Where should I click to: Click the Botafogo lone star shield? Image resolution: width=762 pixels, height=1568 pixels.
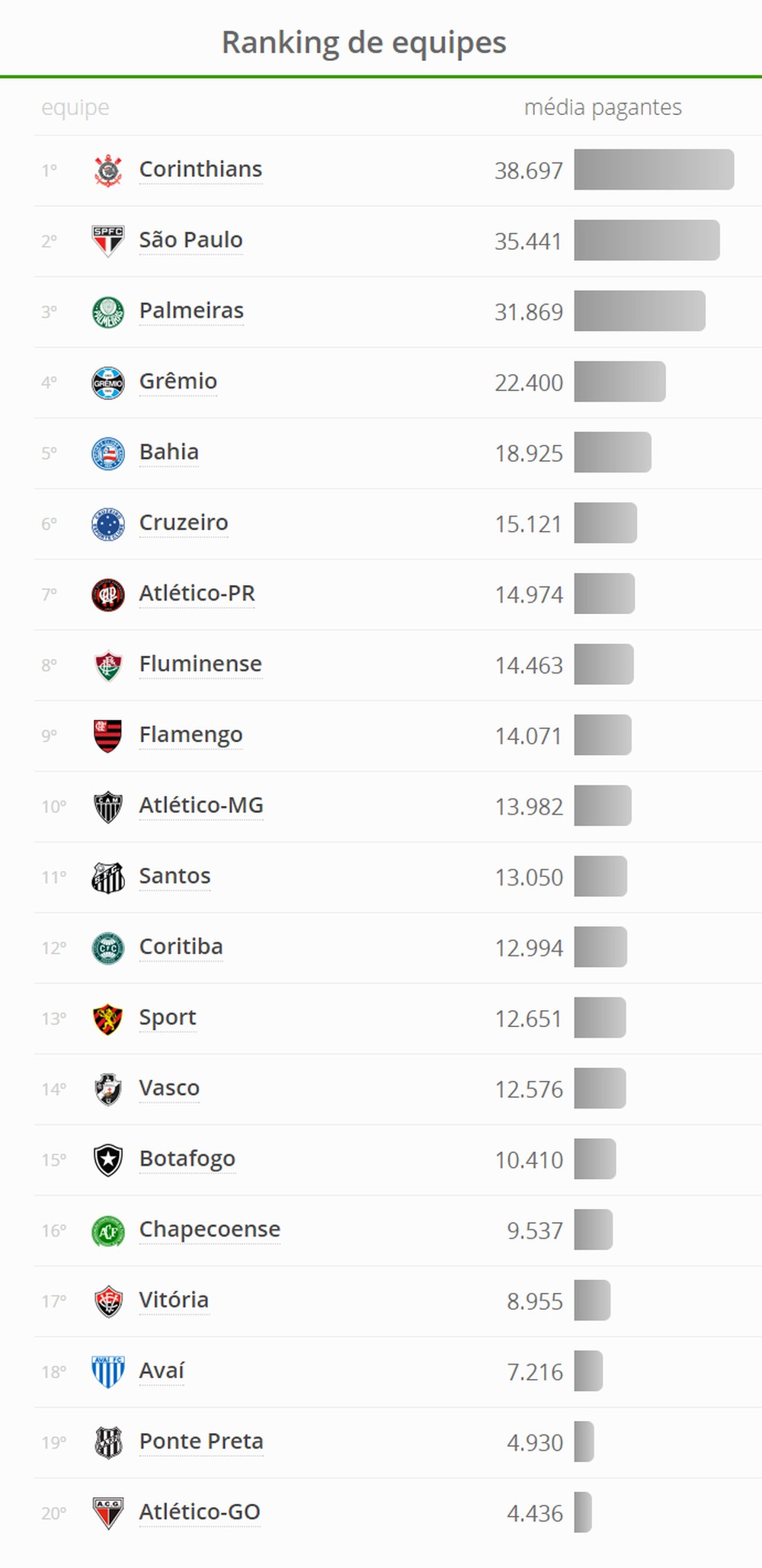pyautogui.click(x=108, y=1160)
